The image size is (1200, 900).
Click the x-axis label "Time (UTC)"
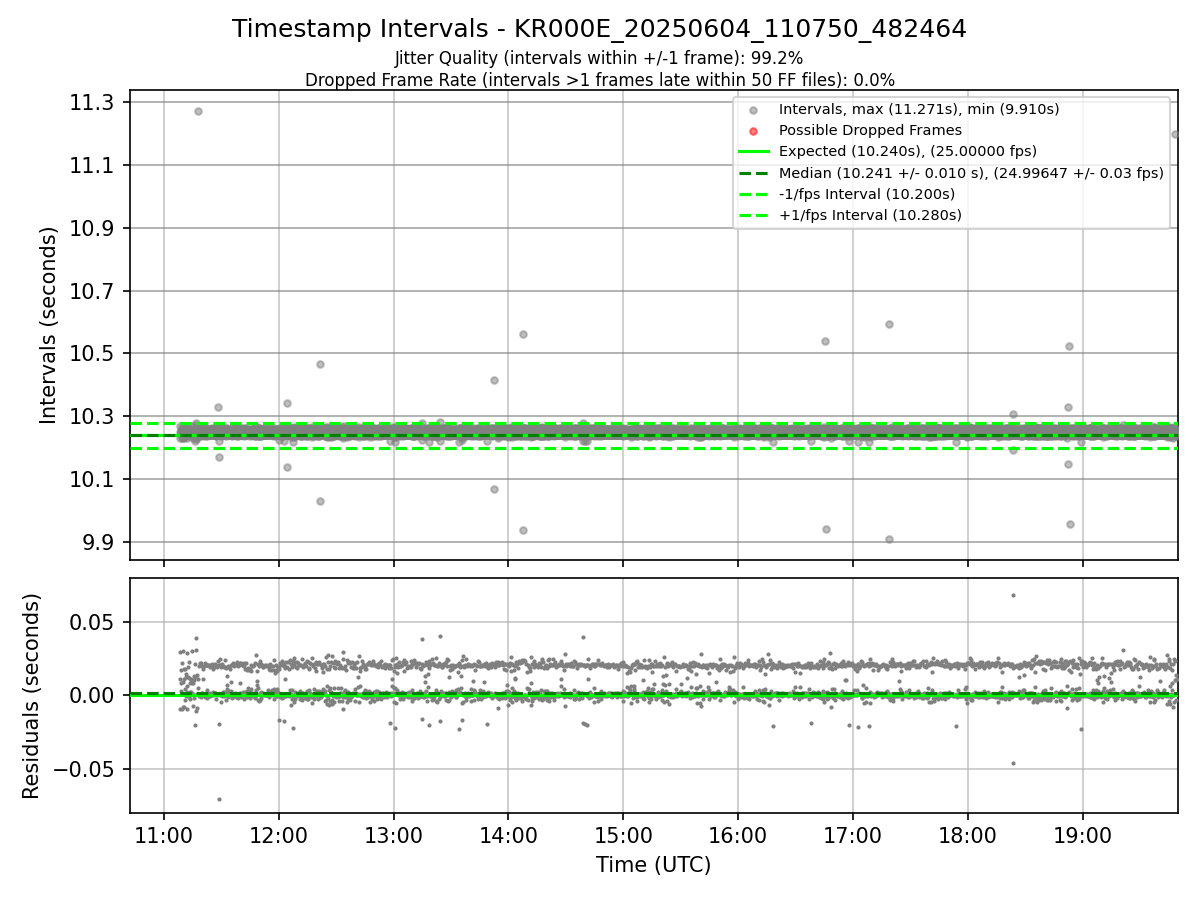653,865
